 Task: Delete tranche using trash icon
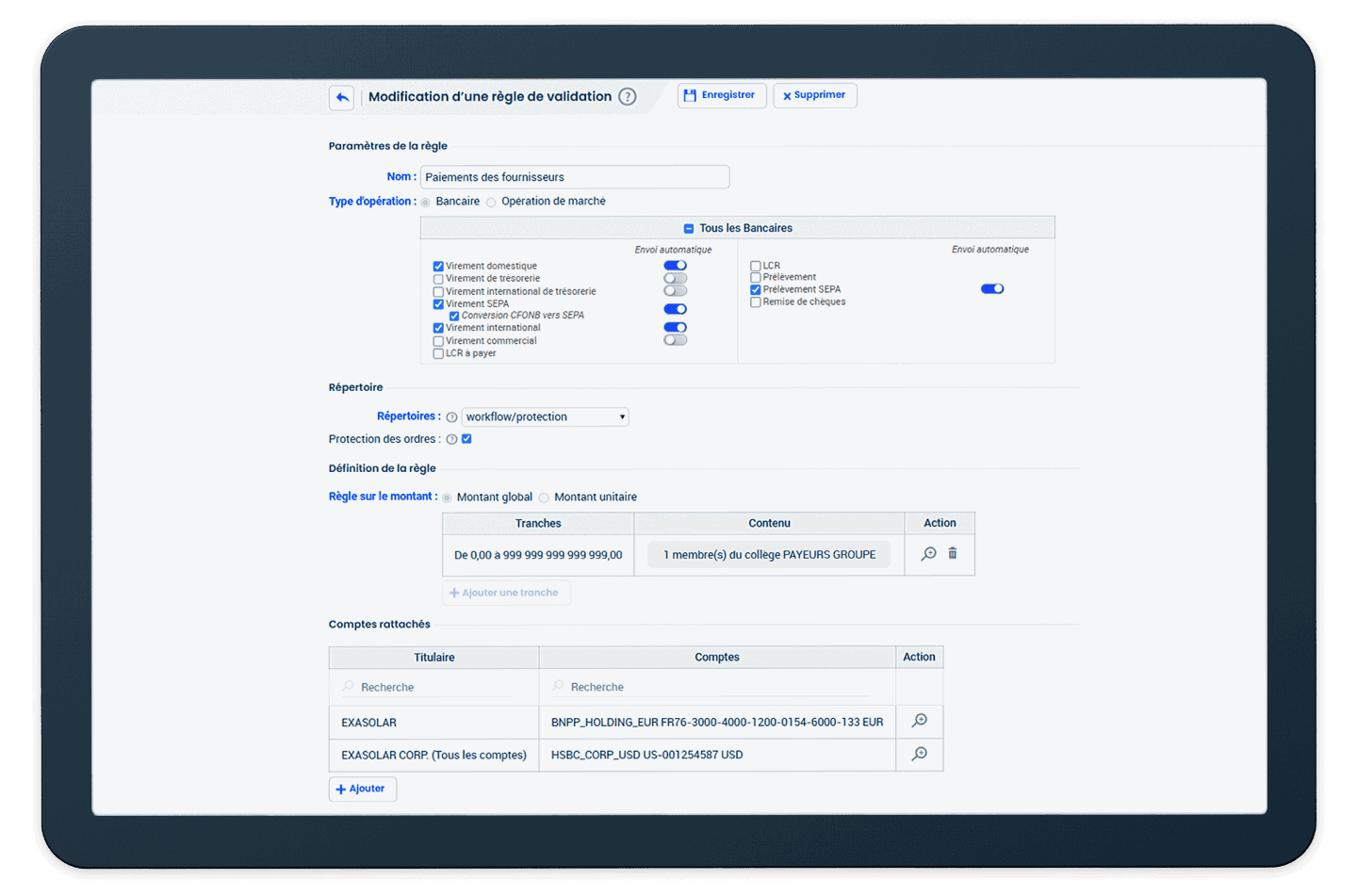coord(953,554)
